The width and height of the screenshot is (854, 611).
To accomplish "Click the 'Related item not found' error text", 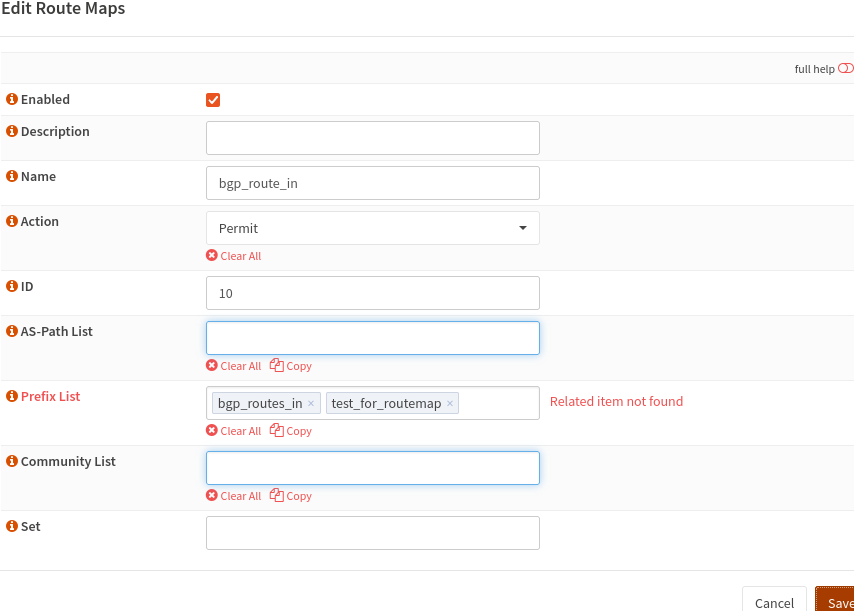I will point(616,401).
